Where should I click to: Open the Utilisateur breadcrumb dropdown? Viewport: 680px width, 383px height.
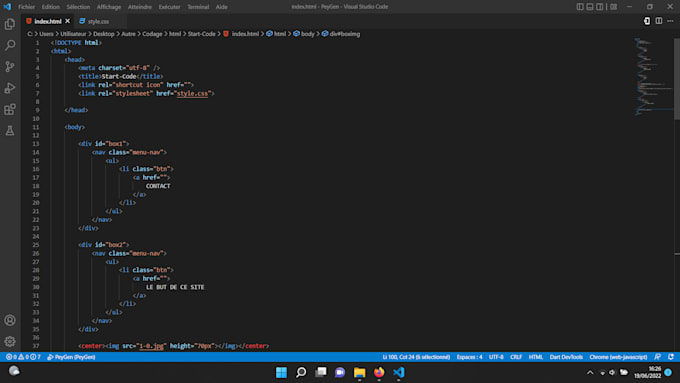pos(73,34)
